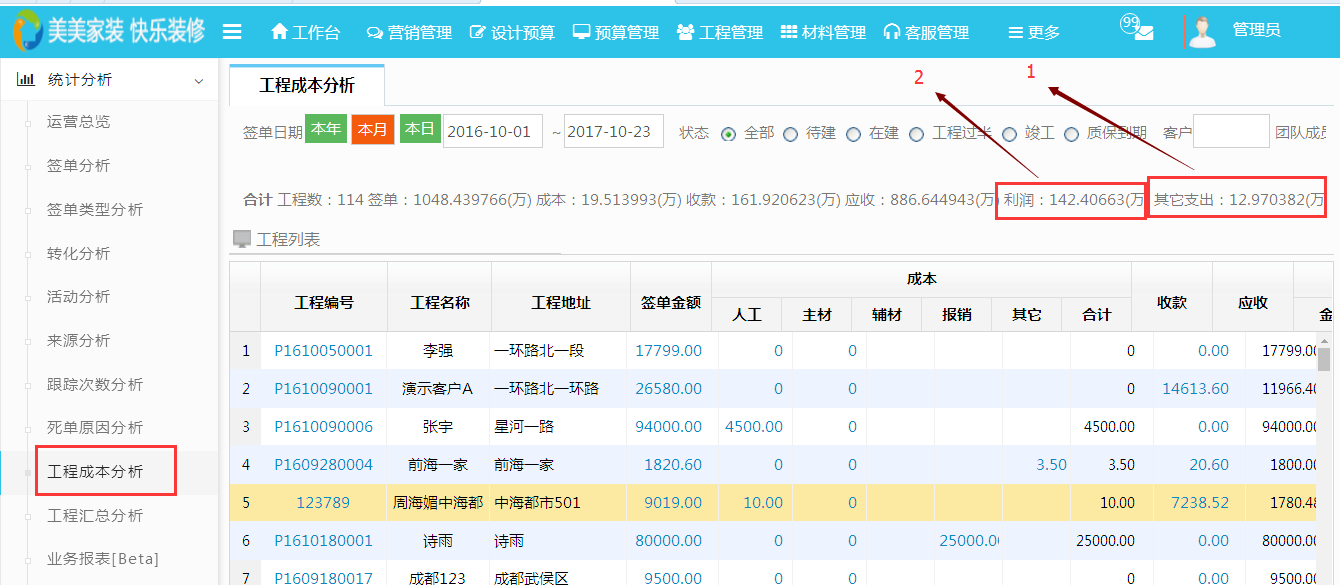The image size is (1340, 585).
Task: Open project link P1610050001
Action: [x=326, y=351]
